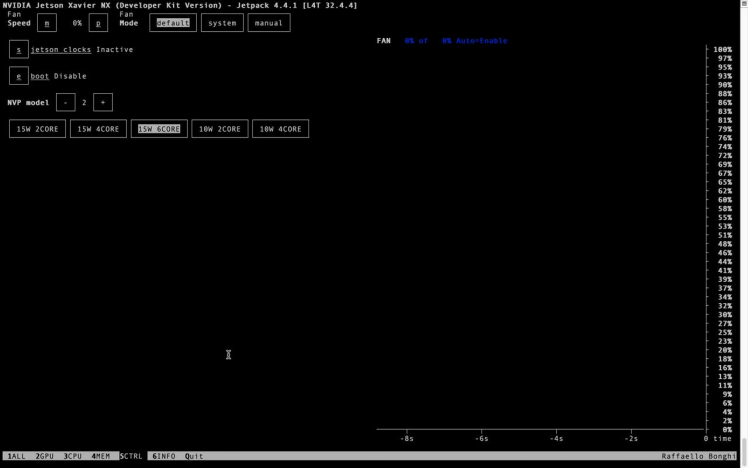
Task: Click the Inactive status text
Action: click(x=114, y=50)
